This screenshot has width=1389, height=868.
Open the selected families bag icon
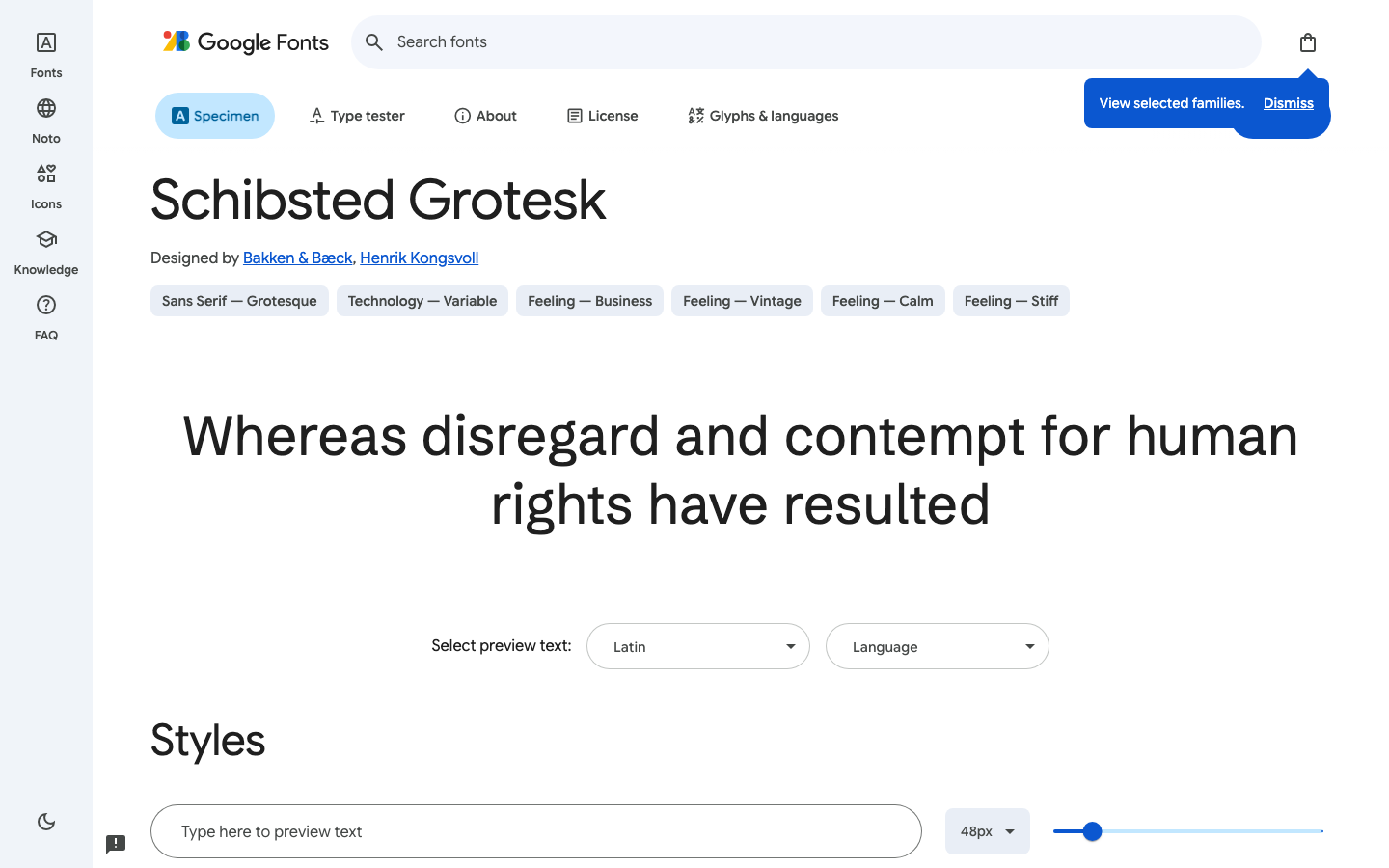pos(1307,41)
